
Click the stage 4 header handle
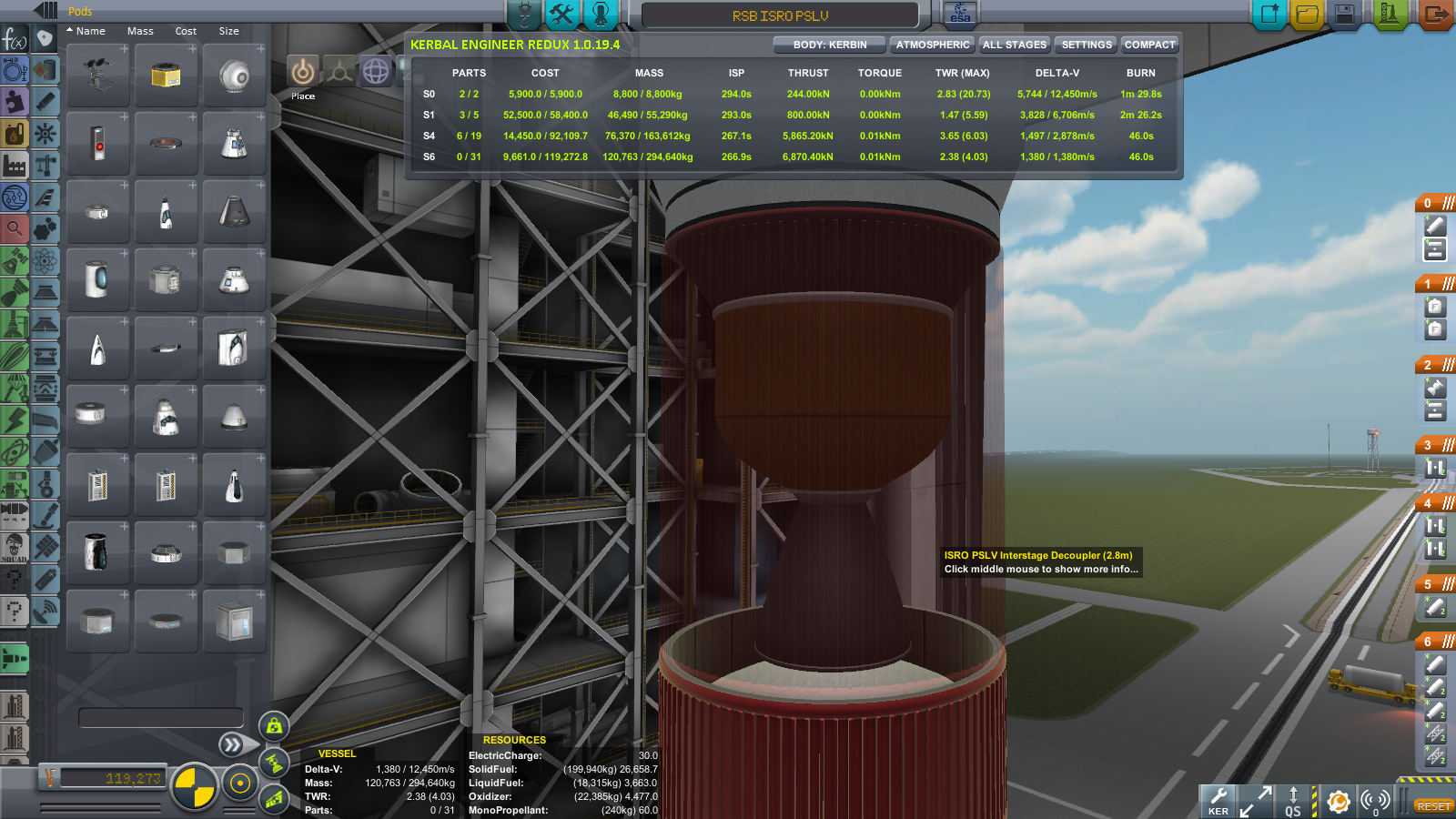pyautogui.click(x=1436, y=503)
